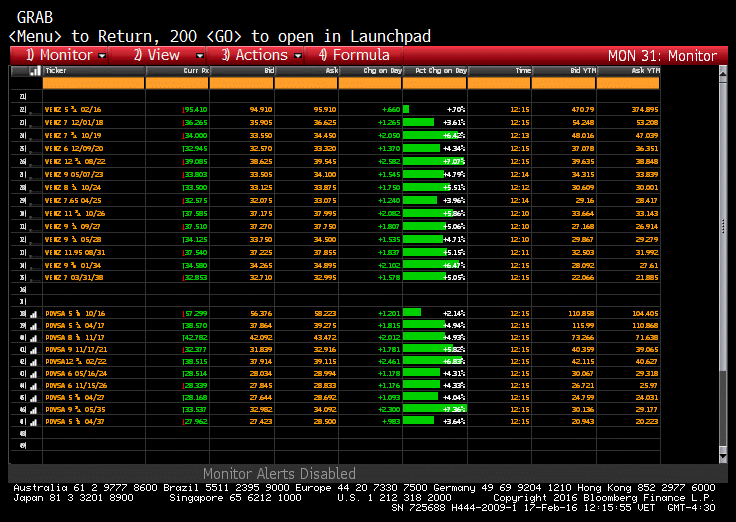
Task: Open the 3) Actions menu
Action: 255,55
